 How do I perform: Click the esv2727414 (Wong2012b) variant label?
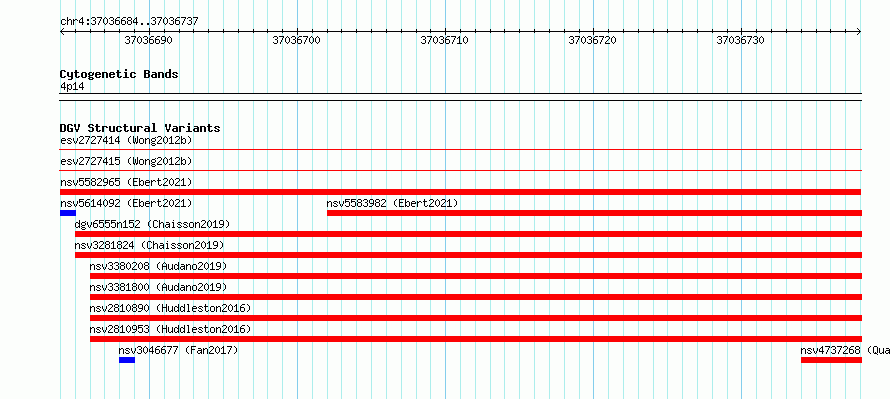click(x=126, y=140)
